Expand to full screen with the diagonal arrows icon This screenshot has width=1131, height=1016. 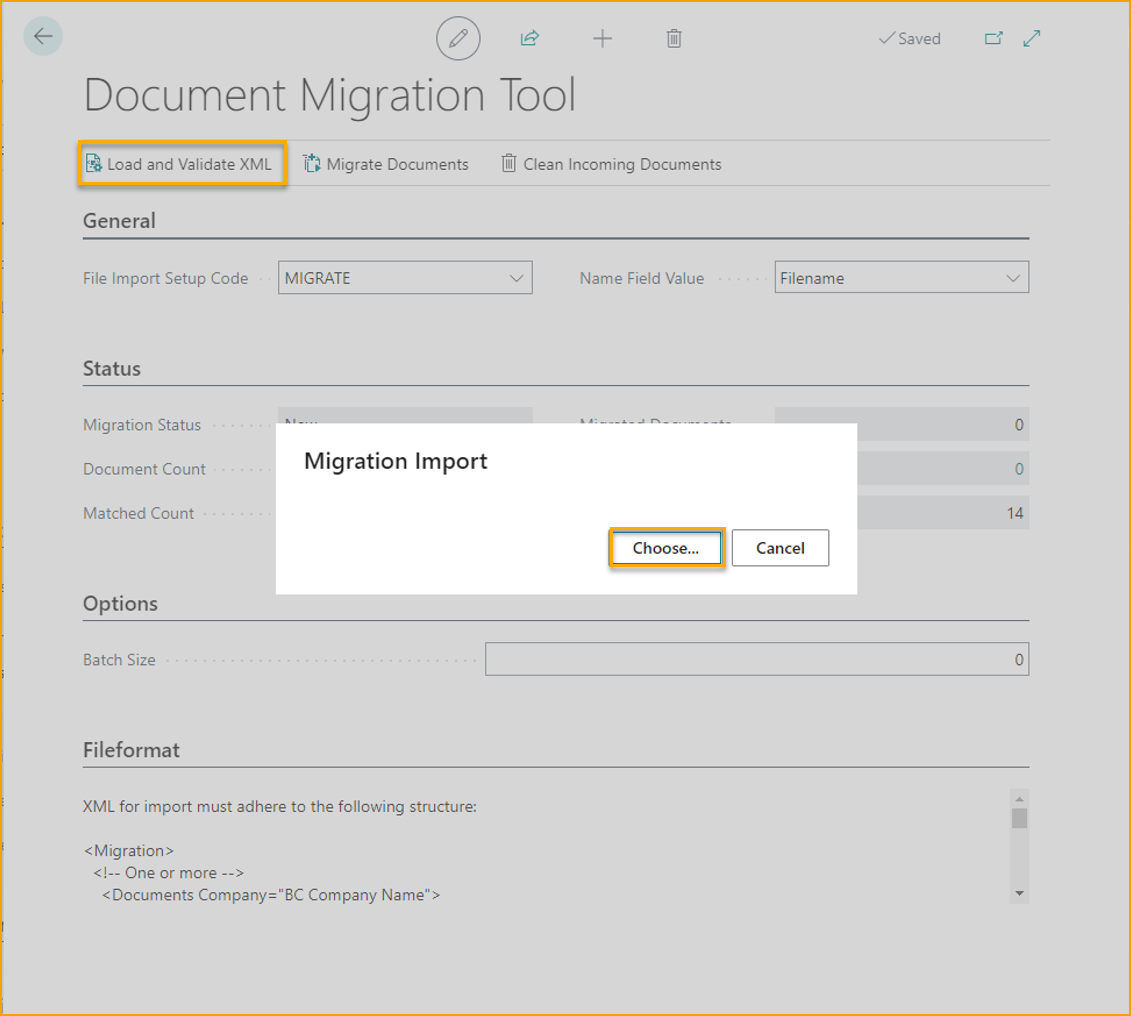1031,37
